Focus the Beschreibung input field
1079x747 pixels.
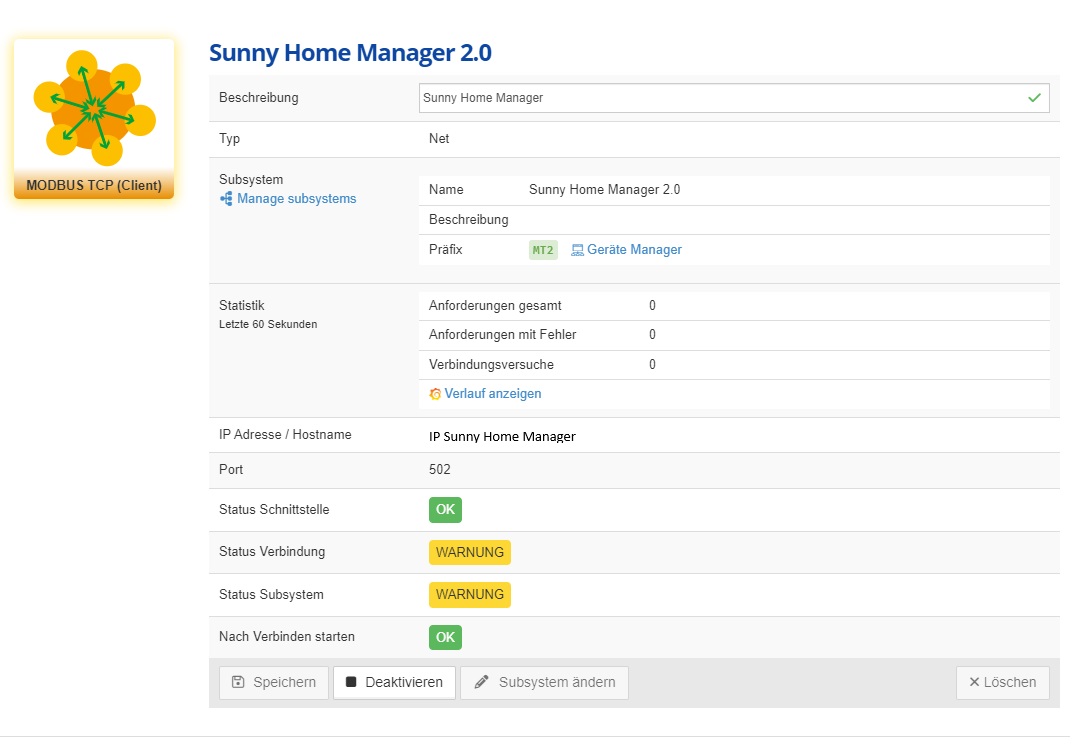[x=734, y=98]
